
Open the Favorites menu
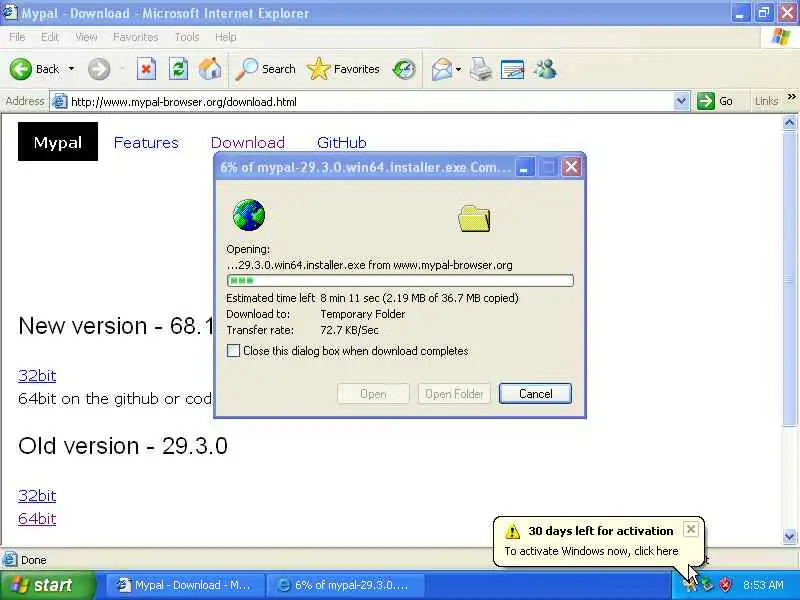coord(136,37)
